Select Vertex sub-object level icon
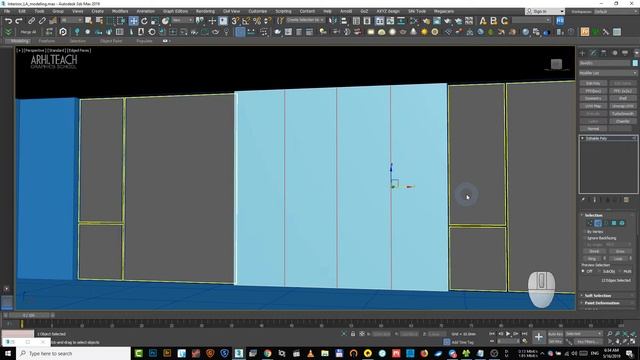The height and width of the screenshot is (360, 640). [589, 223]
